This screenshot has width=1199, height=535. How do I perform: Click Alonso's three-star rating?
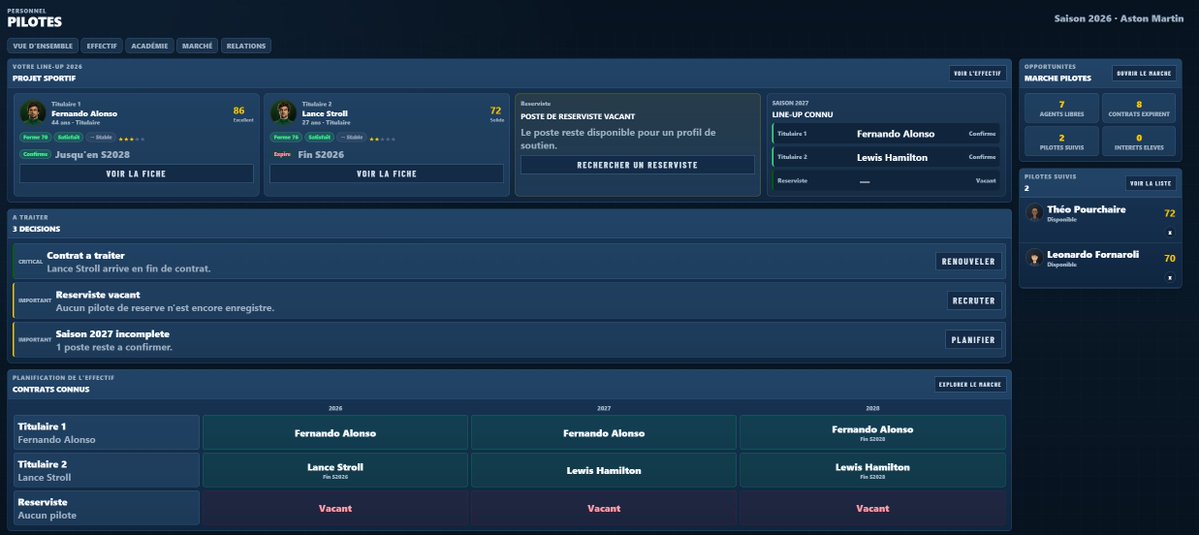tap(132, 139)
